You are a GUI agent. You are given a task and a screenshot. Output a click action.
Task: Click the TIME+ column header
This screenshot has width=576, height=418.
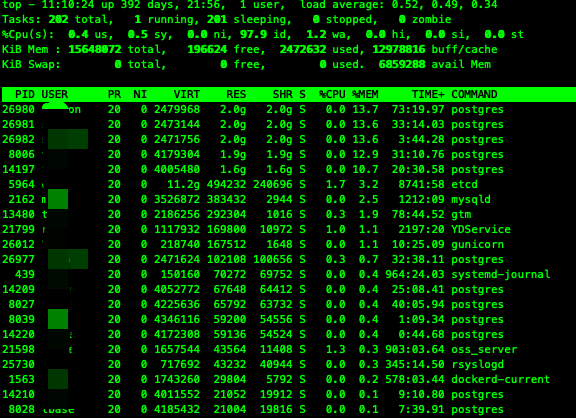428,94
